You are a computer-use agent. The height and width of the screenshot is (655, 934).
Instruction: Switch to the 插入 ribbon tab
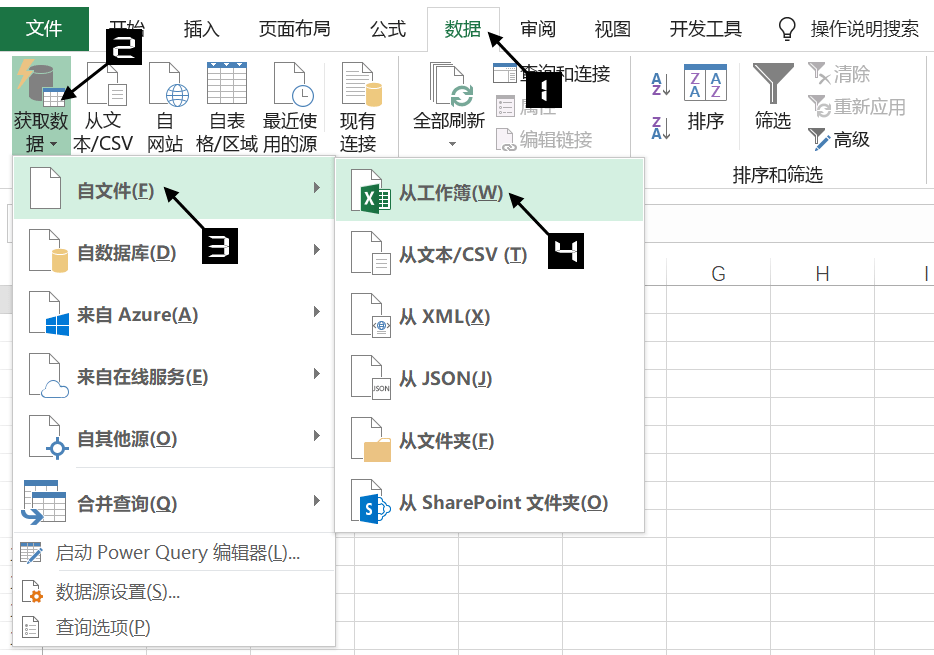(x=201, y=29)
